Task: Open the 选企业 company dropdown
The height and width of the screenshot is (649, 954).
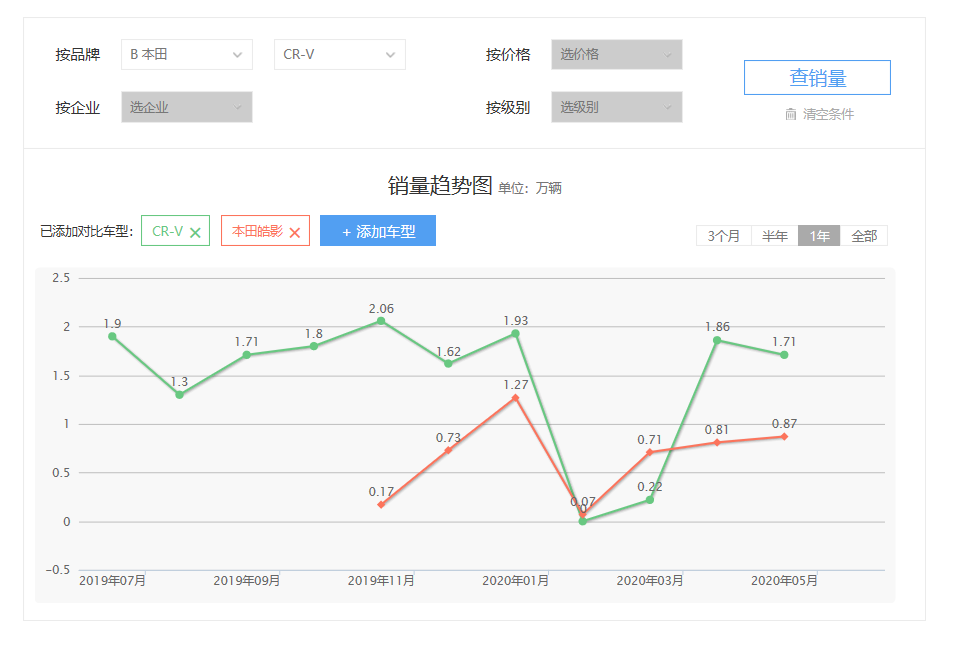Action: pos(186,107)
